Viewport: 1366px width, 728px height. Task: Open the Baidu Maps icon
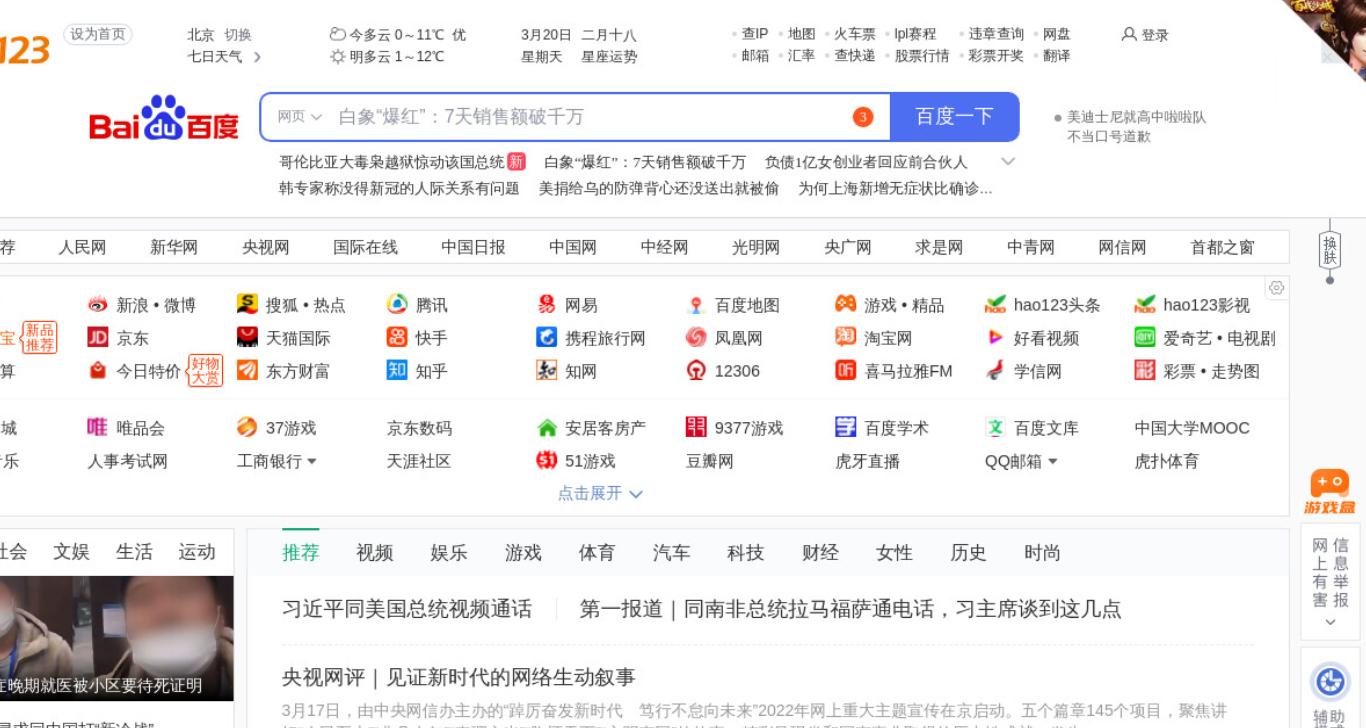696,305
